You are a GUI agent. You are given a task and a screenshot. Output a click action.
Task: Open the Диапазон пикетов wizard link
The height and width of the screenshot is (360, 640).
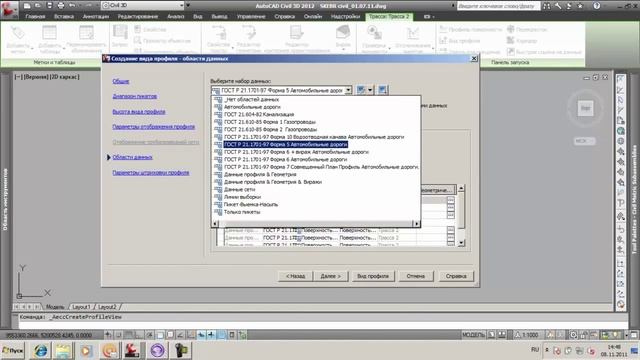click(x=135, y=96)
